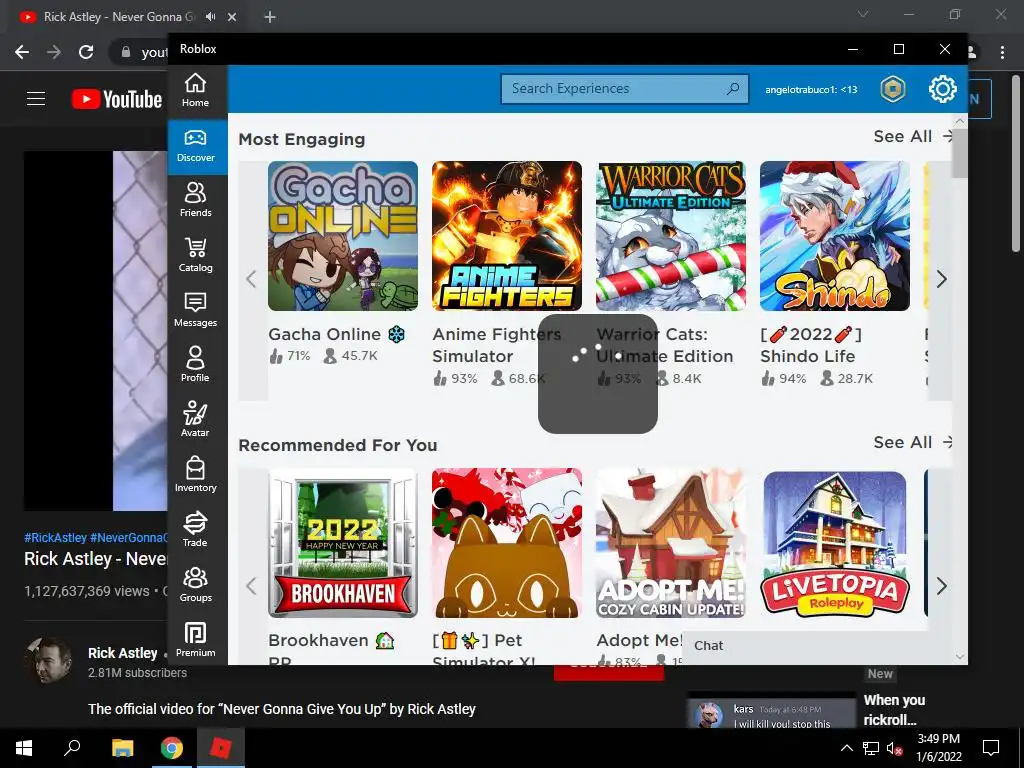Click the YouTube logo

116,99
